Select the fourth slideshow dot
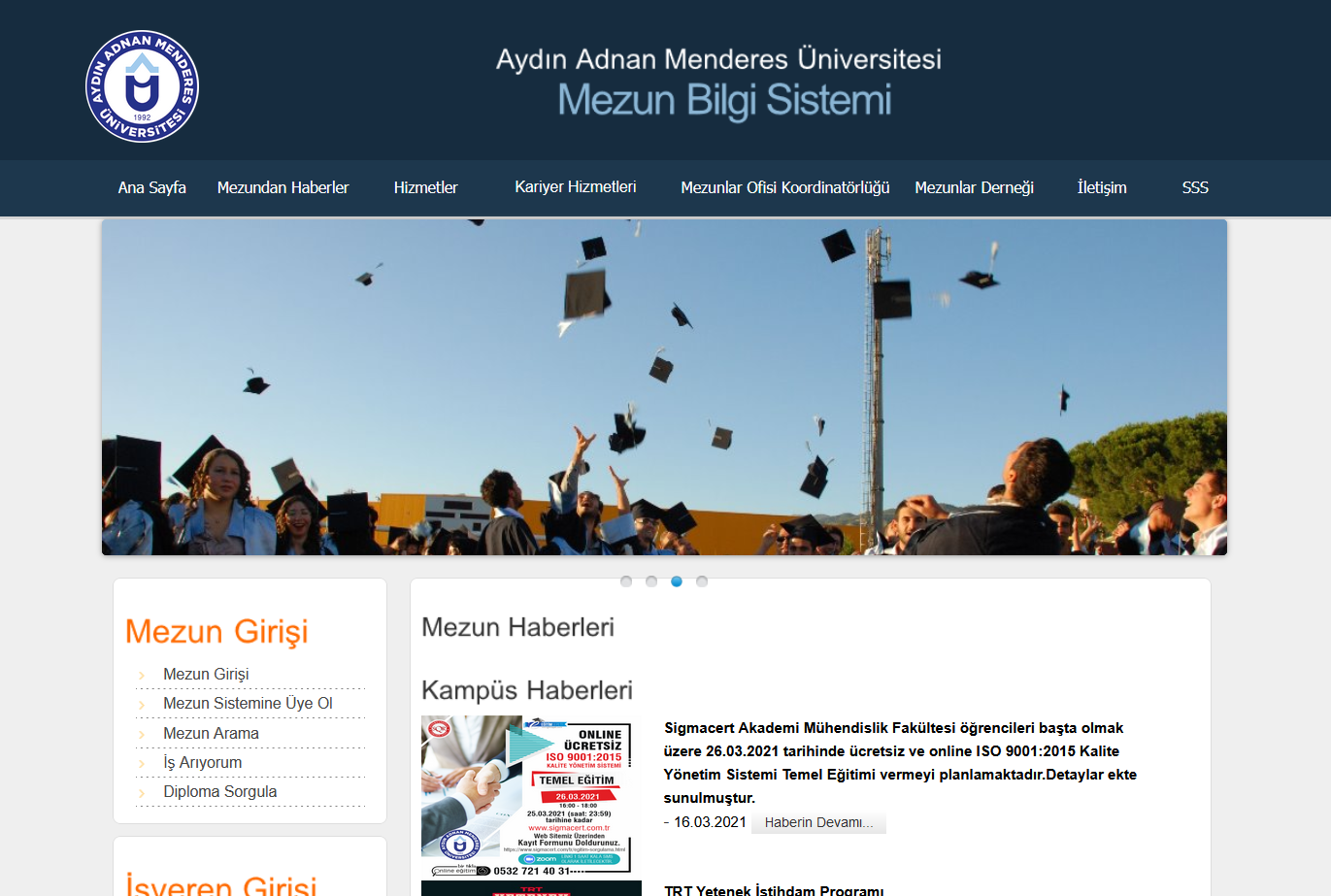The width and height of the screenshot is (1331, 896). point(702,581)
